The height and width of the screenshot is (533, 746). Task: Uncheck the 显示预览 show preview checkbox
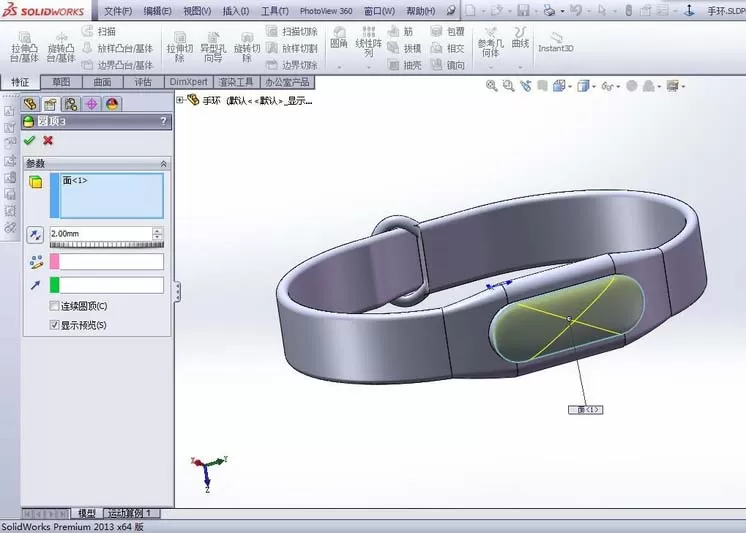(54, 325)
